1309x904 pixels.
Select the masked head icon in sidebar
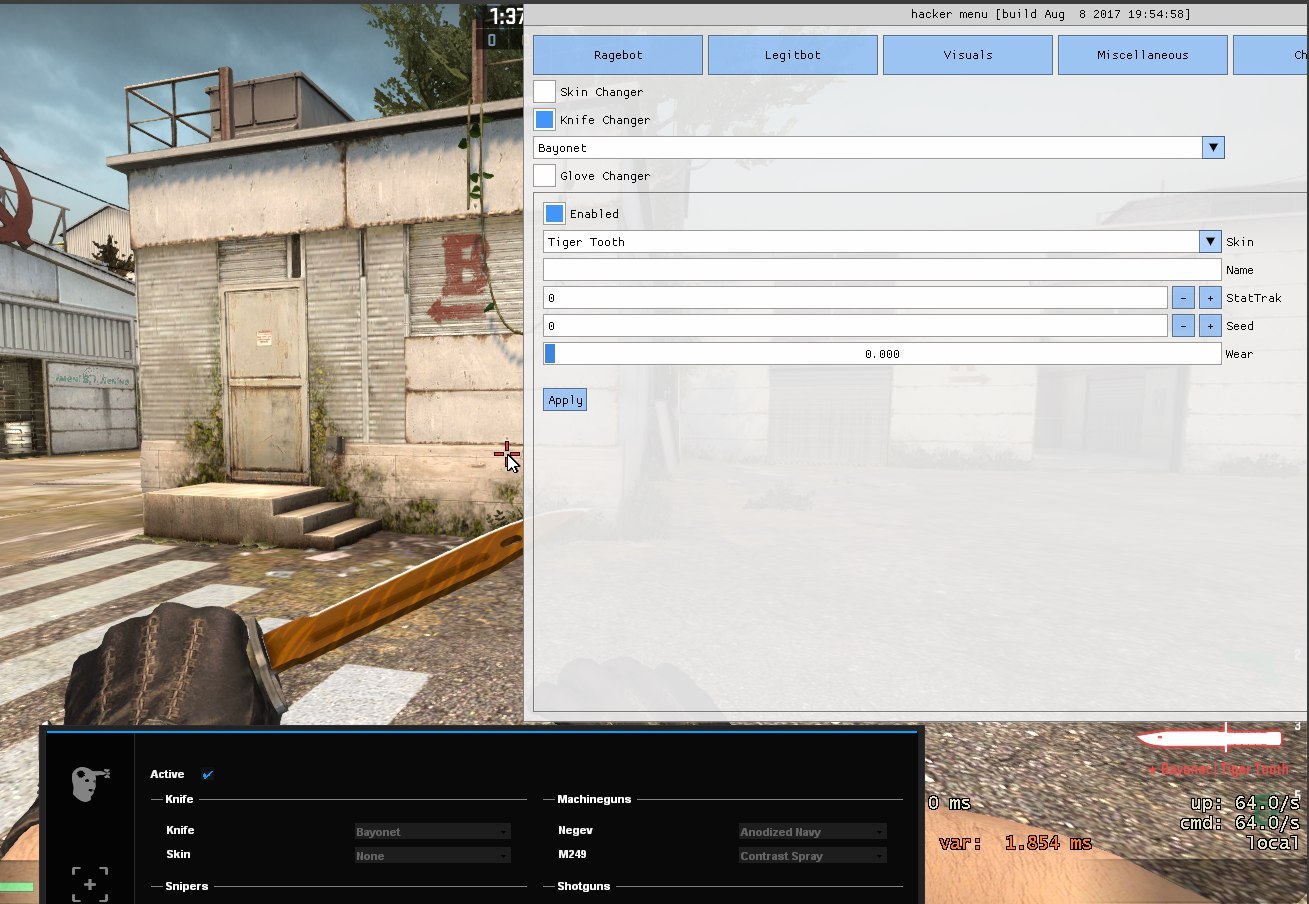click(89, 783)
